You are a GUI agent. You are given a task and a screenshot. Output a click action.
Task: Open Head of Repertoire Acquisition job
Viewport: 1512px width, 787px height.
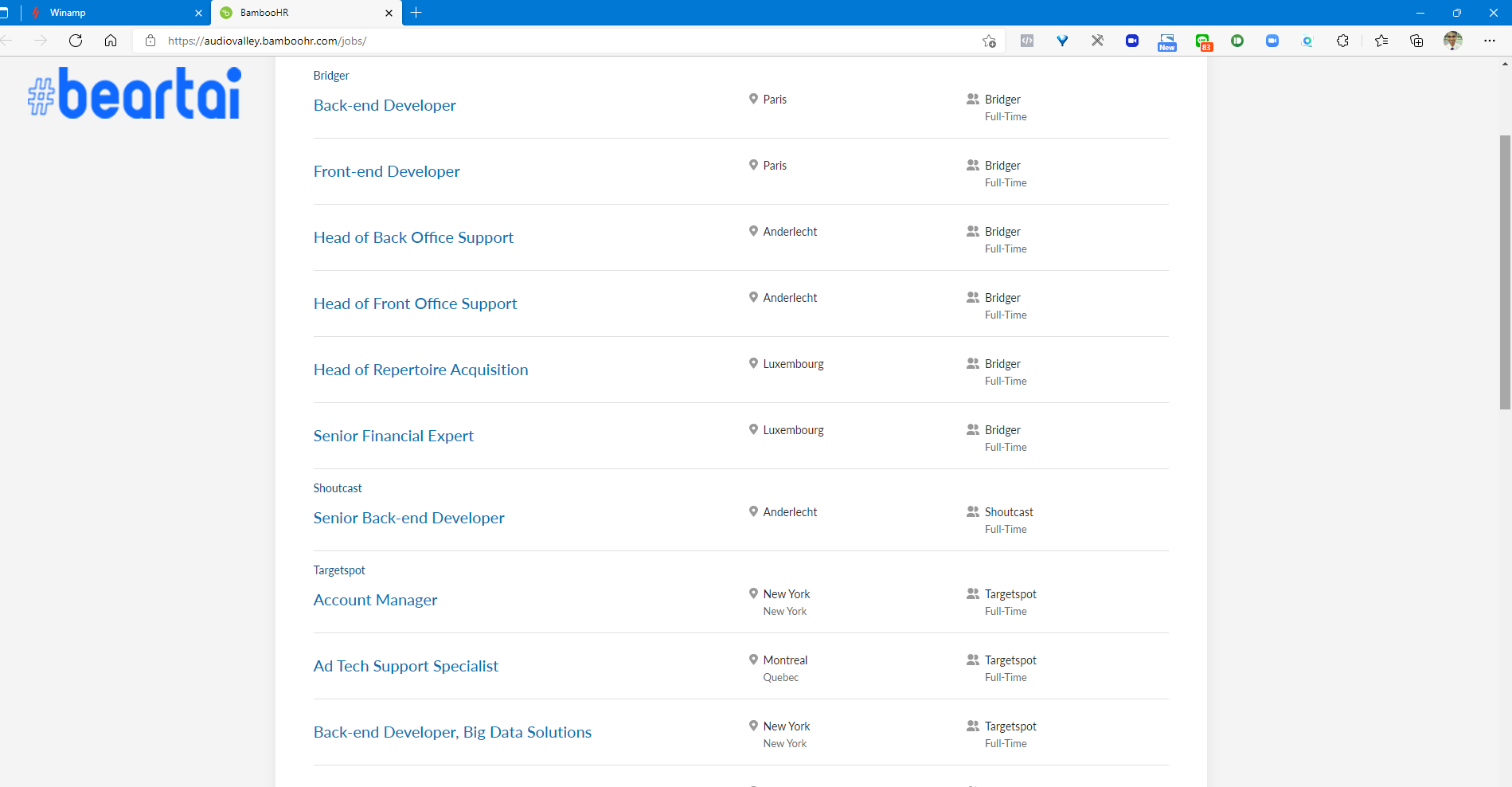420,370
